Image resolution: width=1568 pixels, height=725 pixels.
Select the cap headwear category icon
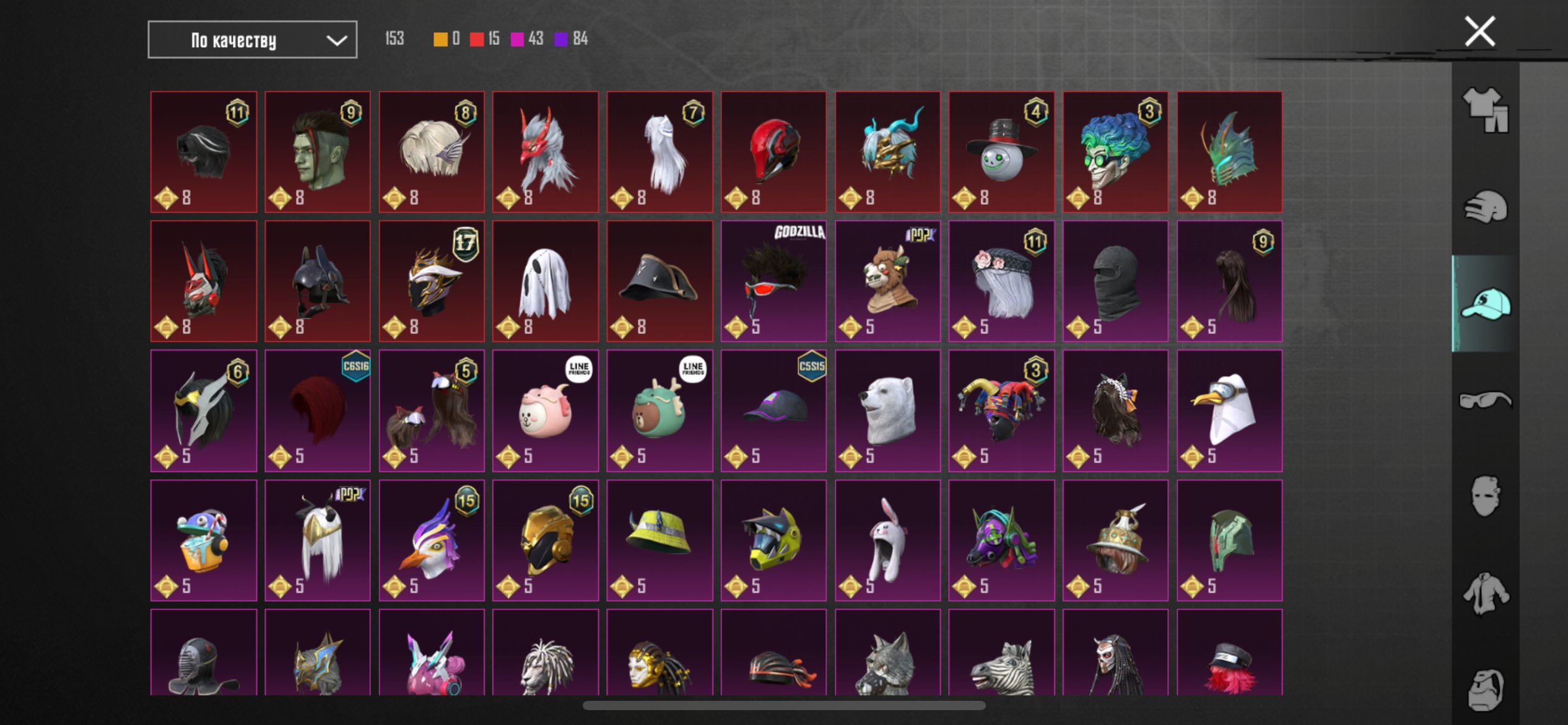[x=1485, y=304]
